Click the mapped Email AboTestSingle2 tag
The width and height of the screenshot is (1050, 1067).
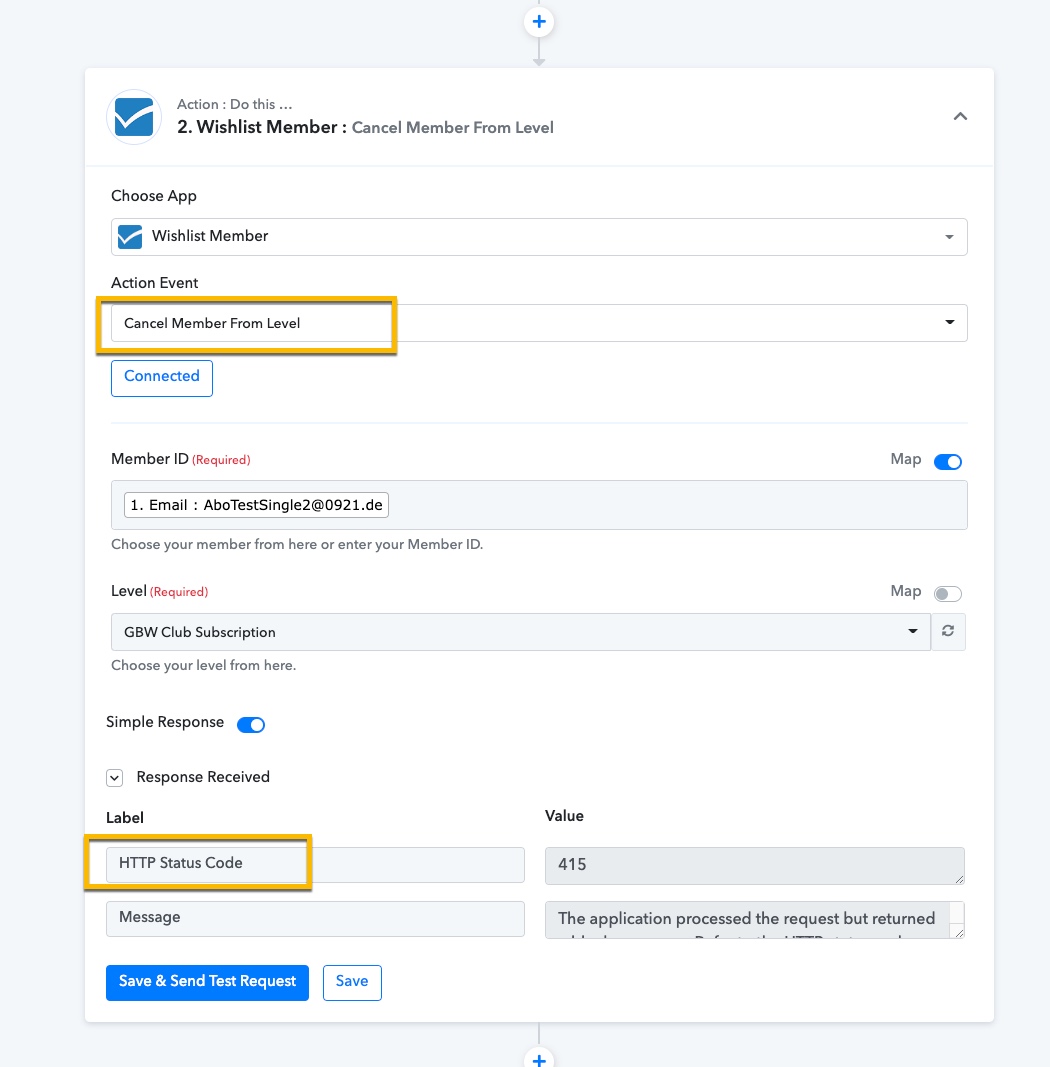(257, 505)
